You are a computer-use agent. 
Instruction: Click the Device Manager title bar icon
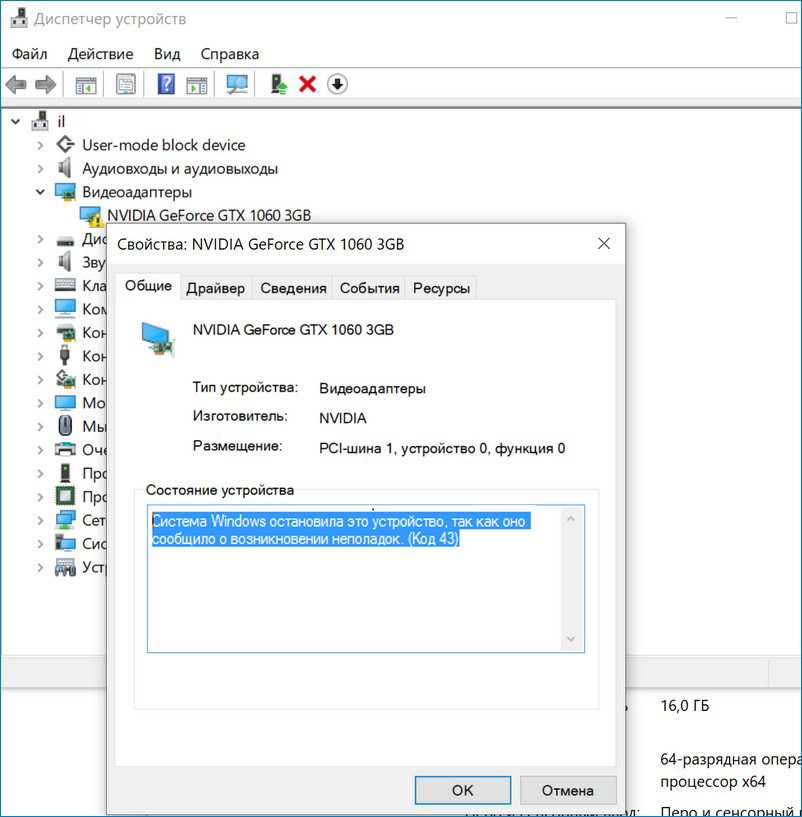[19, 18]
